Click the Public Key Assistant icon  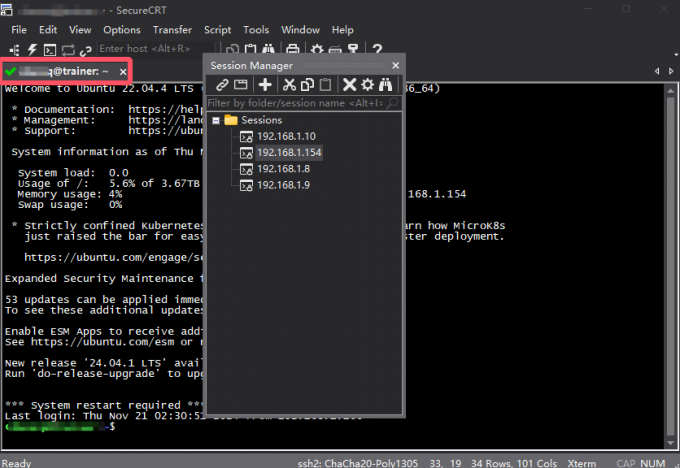click(x=353, y=50)
